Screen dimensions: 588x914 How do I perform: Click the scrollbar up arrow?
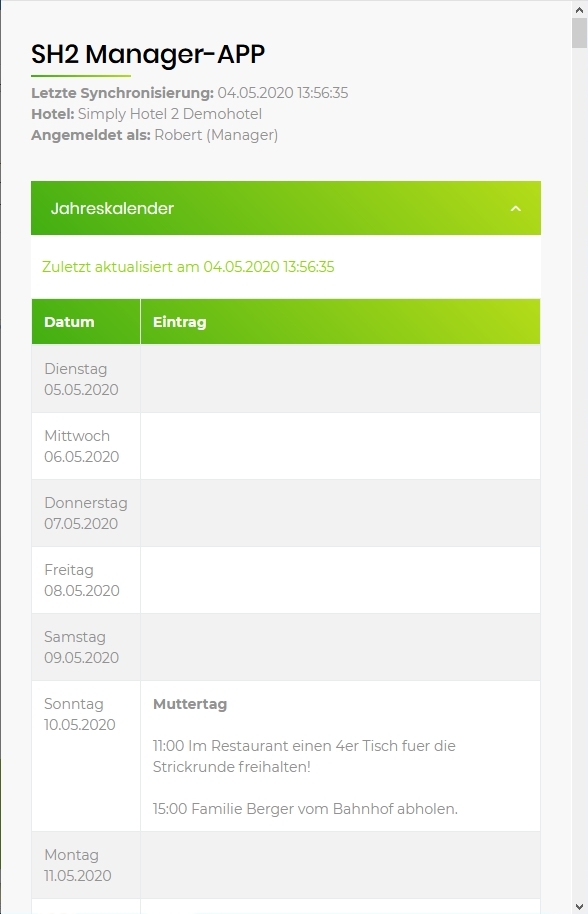click(x=579, y=9)
